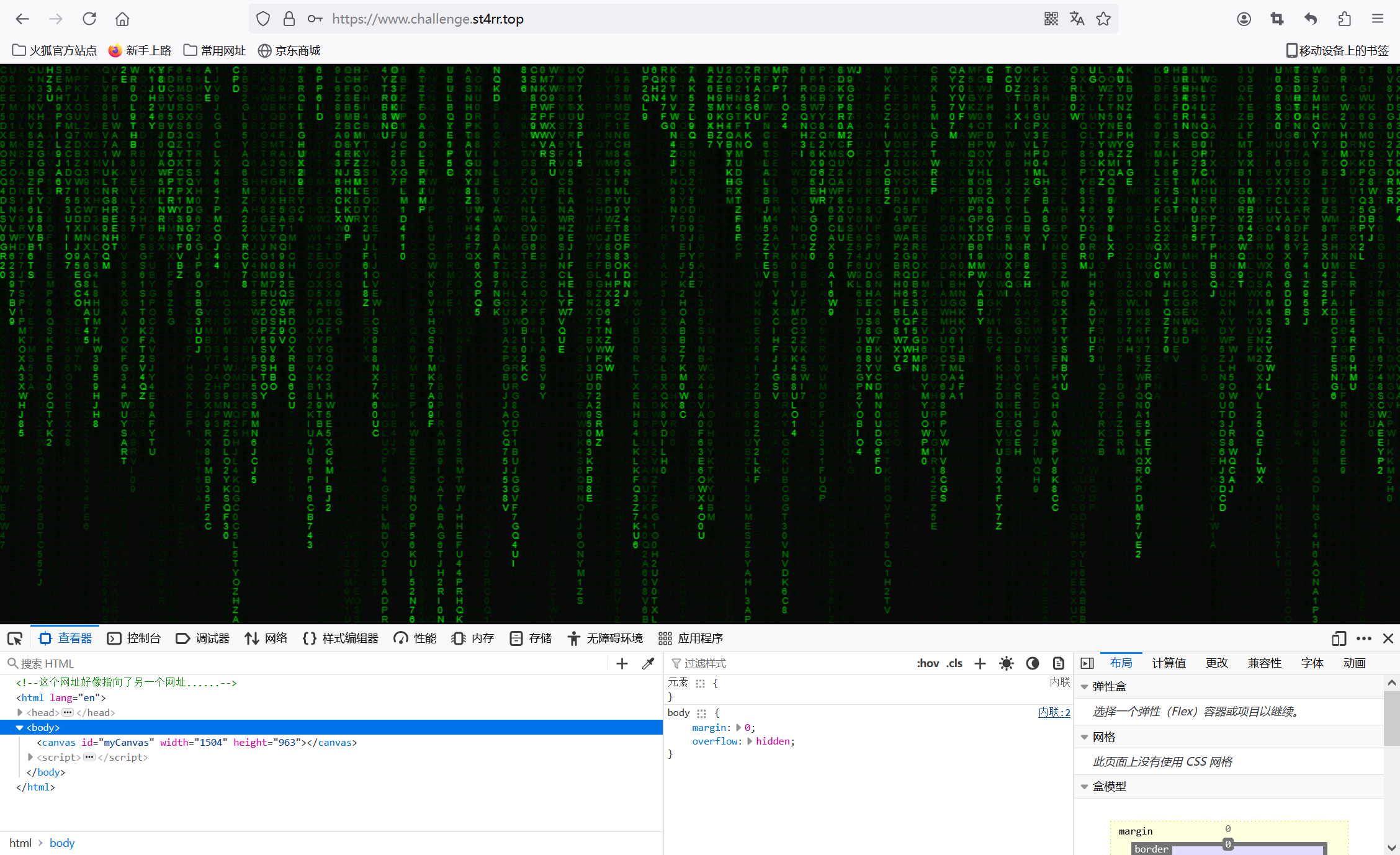Image resolution: width=1400 pixels, height=855 pixels.
Task: Activate the element picker tool
Action: pos(15,638)
